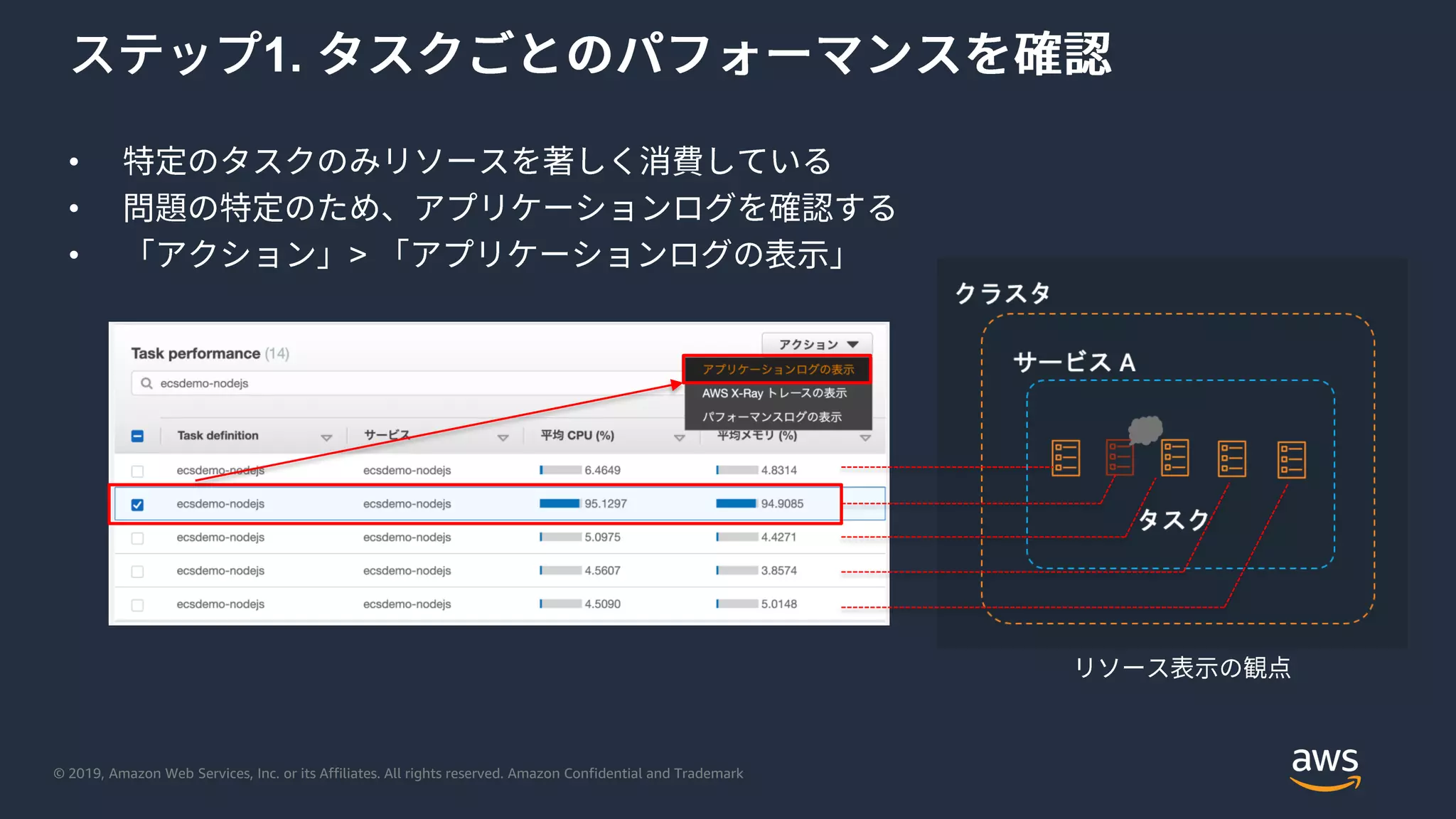Check the 6.4649 CPU row checkbox
The width and height of the screenshot is (1456, 819).
pyautogui.click(x=137, y=471)
